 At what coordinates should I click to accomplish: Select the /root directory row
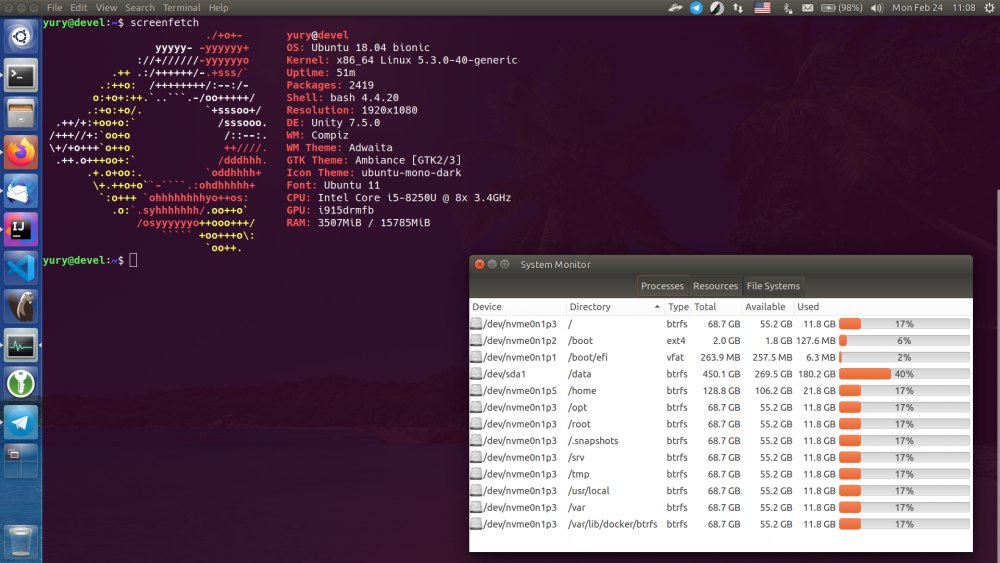721,424
